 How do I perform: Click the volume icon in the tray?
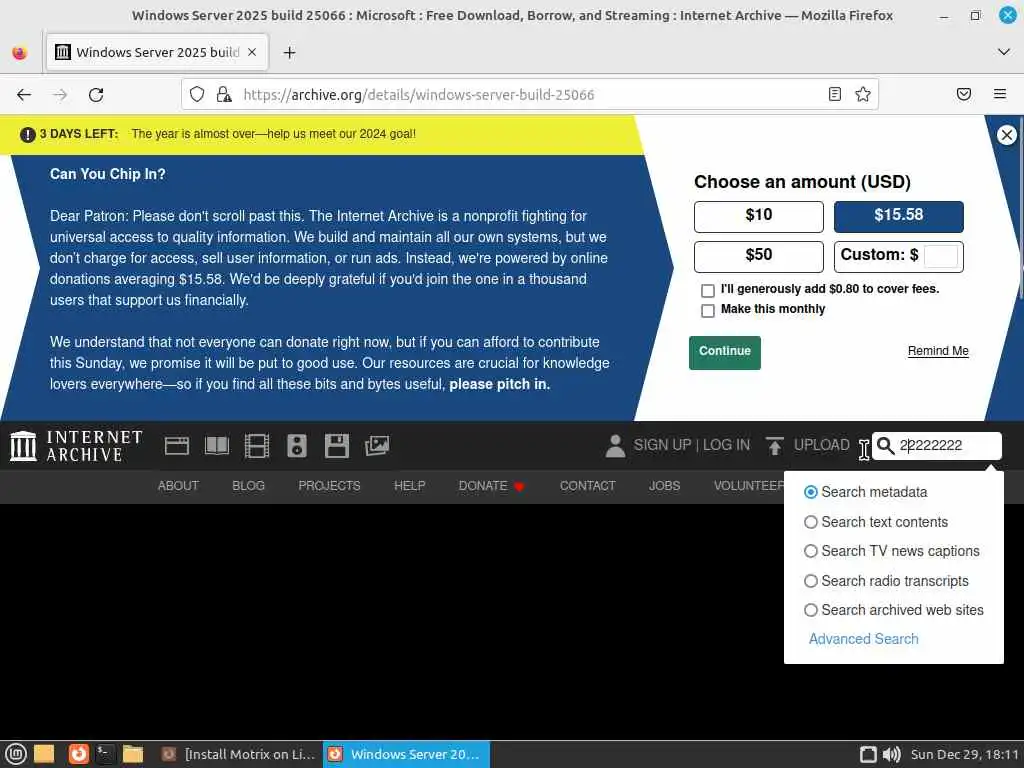coord(891,754)
